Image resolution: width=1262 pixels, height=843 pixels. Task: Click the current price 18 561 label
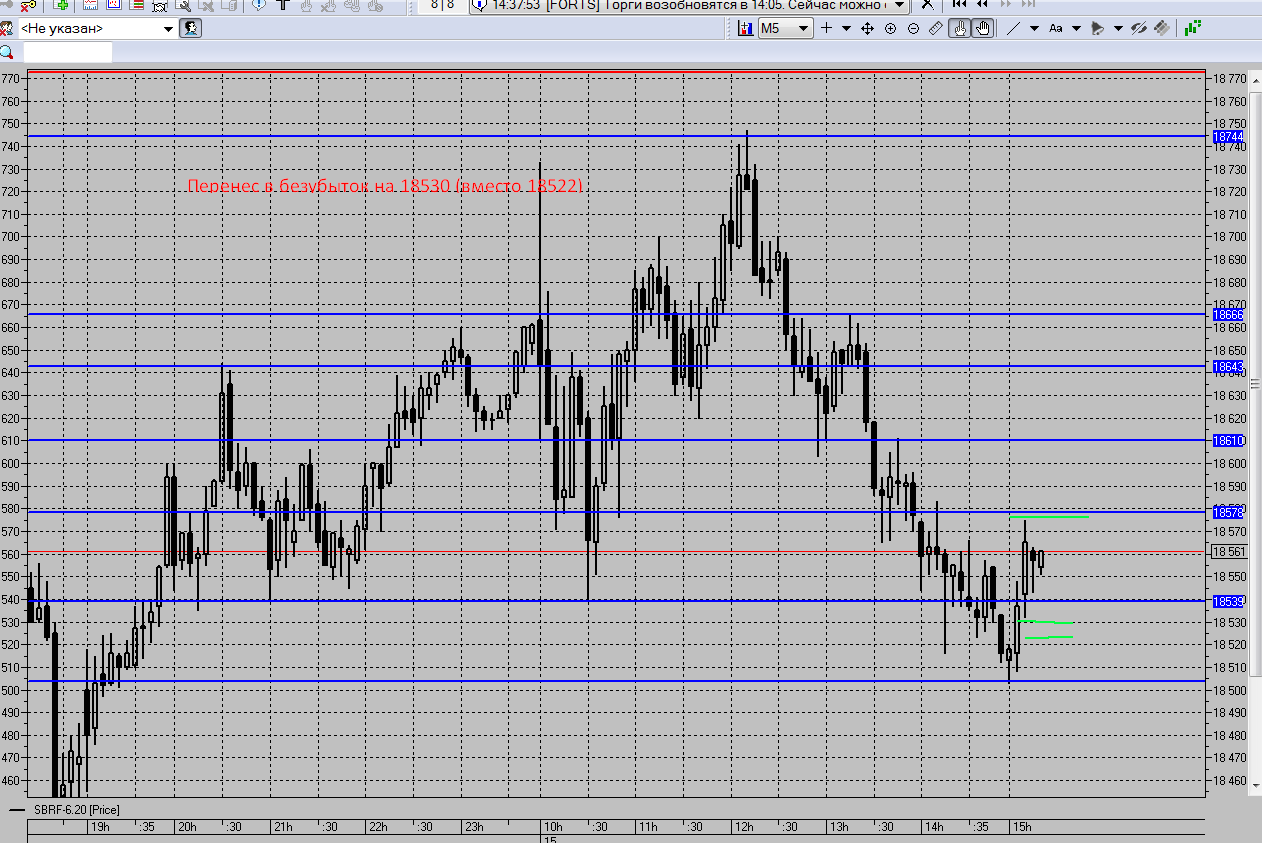tap(1229, 551)
